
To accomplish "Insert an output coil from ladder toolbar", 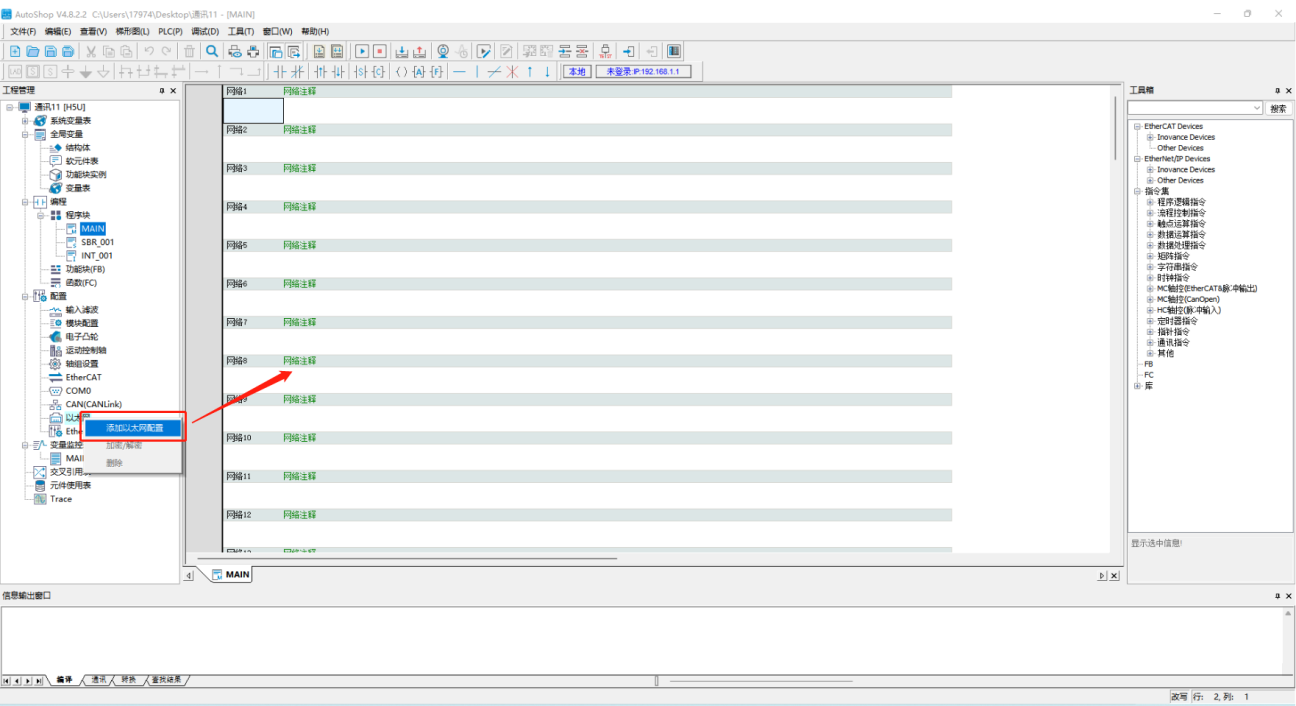I will [x=401, y=72].
